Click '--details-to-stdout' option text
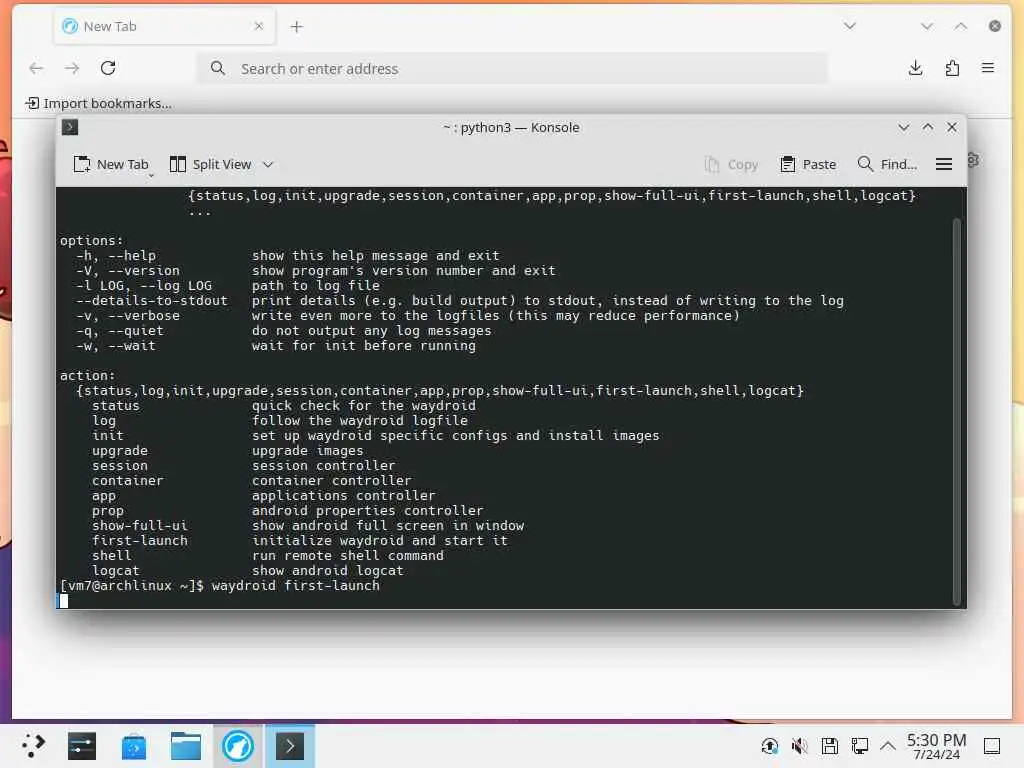Screen dimensions: 1024x768 tap(152, 300)
